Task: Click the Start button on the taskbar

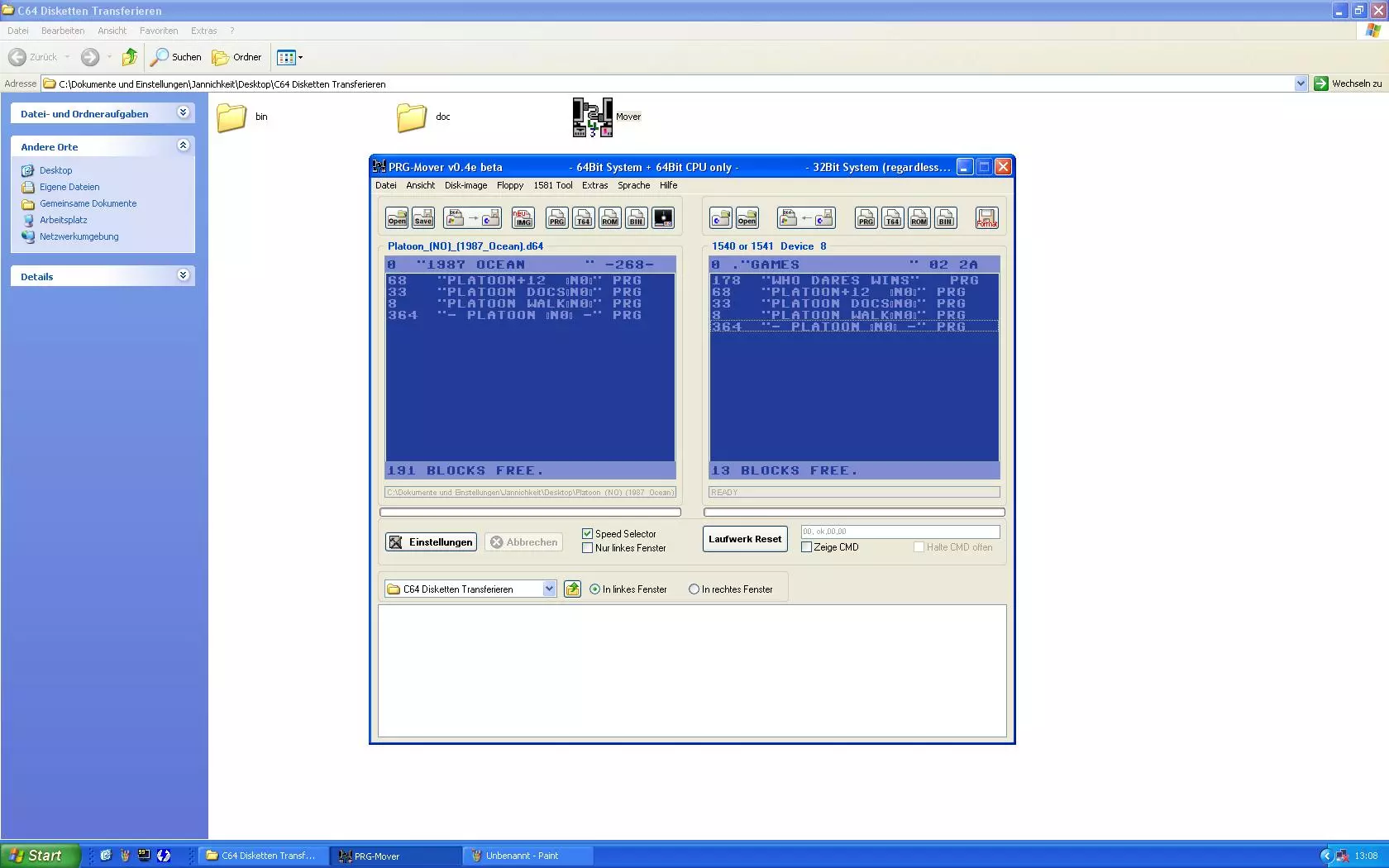Action: (x=41, y=856)
